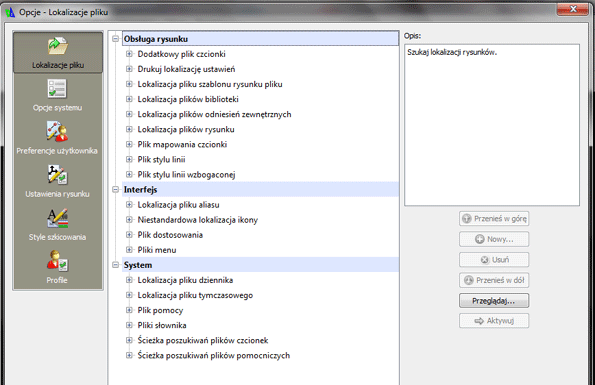This screenshot has height=385, width=595.
Task: Click the Nowy... button
Action: (494, 239)
